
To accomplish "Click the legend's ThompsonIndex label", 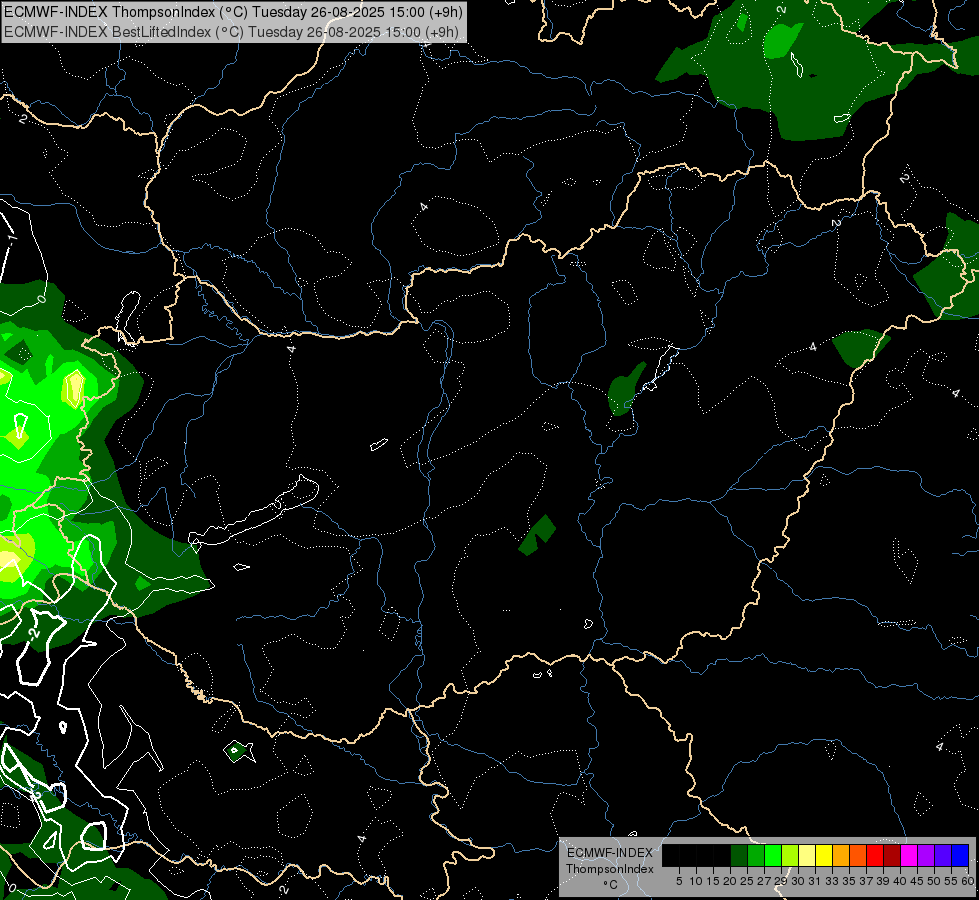I will coord(610,869).
